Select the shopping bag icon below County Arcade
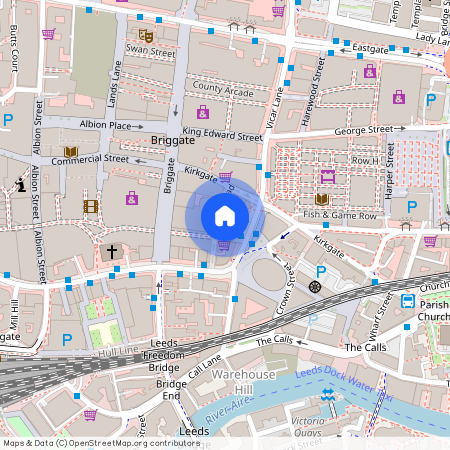The width and height of the screenshot is (450, 450). (x=203, y=112)
